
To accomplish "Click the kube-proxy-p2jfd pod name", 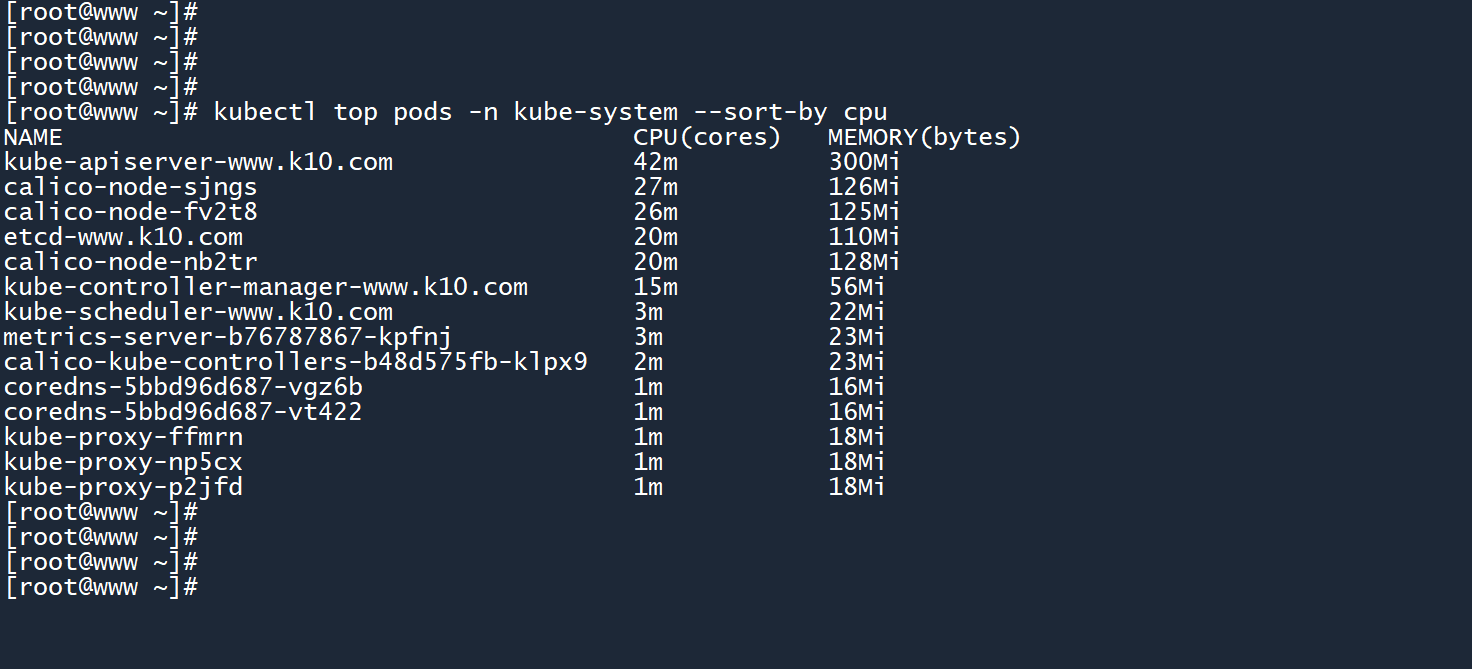I will pos(123,487).
